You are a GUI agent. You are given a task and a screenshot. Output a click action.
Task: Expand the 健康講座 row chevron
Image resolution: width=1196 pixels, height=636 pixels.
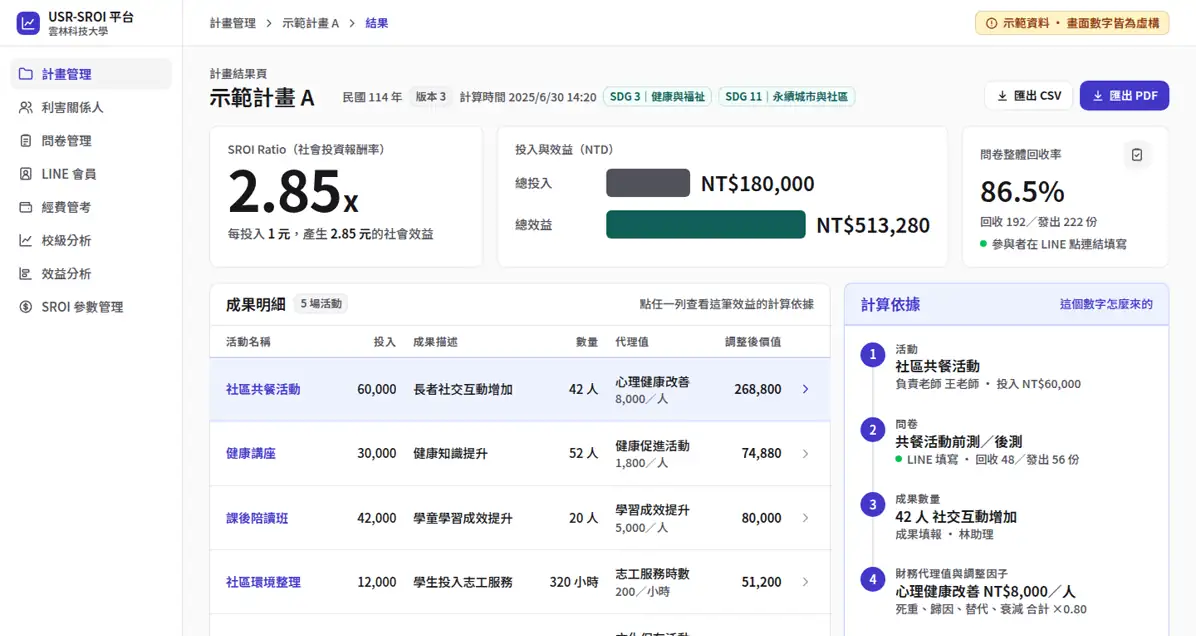click(x=805, y=453)
